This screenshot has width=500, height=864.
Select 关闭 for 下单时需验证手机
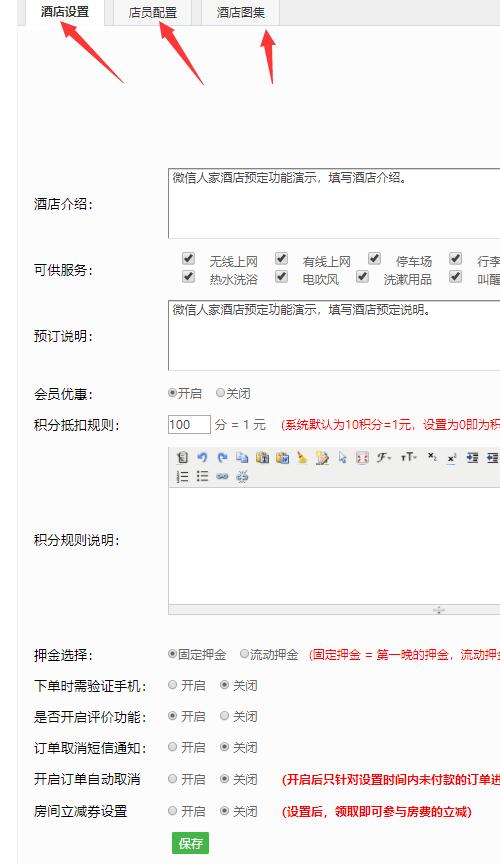[x=224, y=685]
